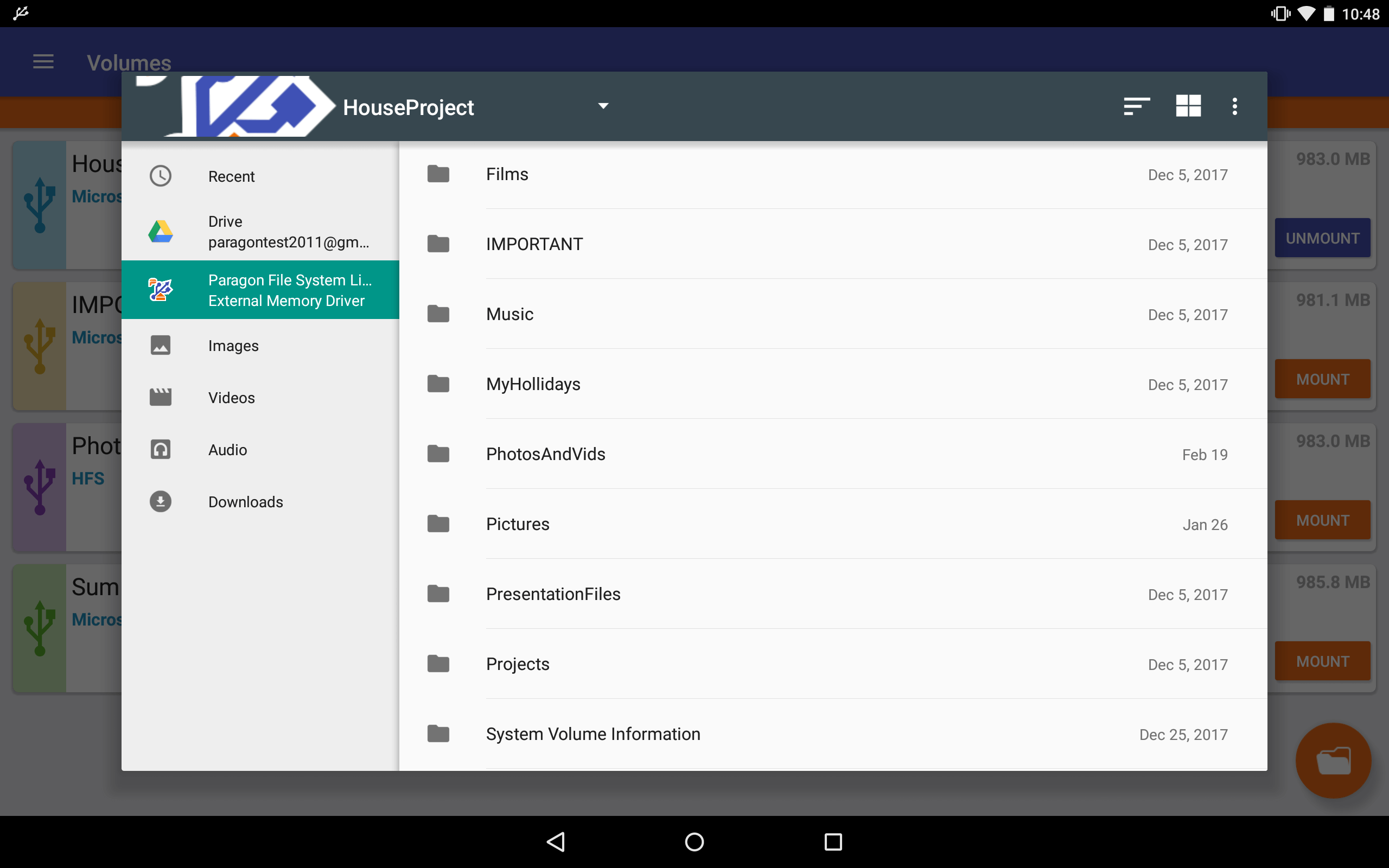Screen dimensions: 1389x868
Task: Open the PhotosAndVids folder
Action: (x=545, y=454)
